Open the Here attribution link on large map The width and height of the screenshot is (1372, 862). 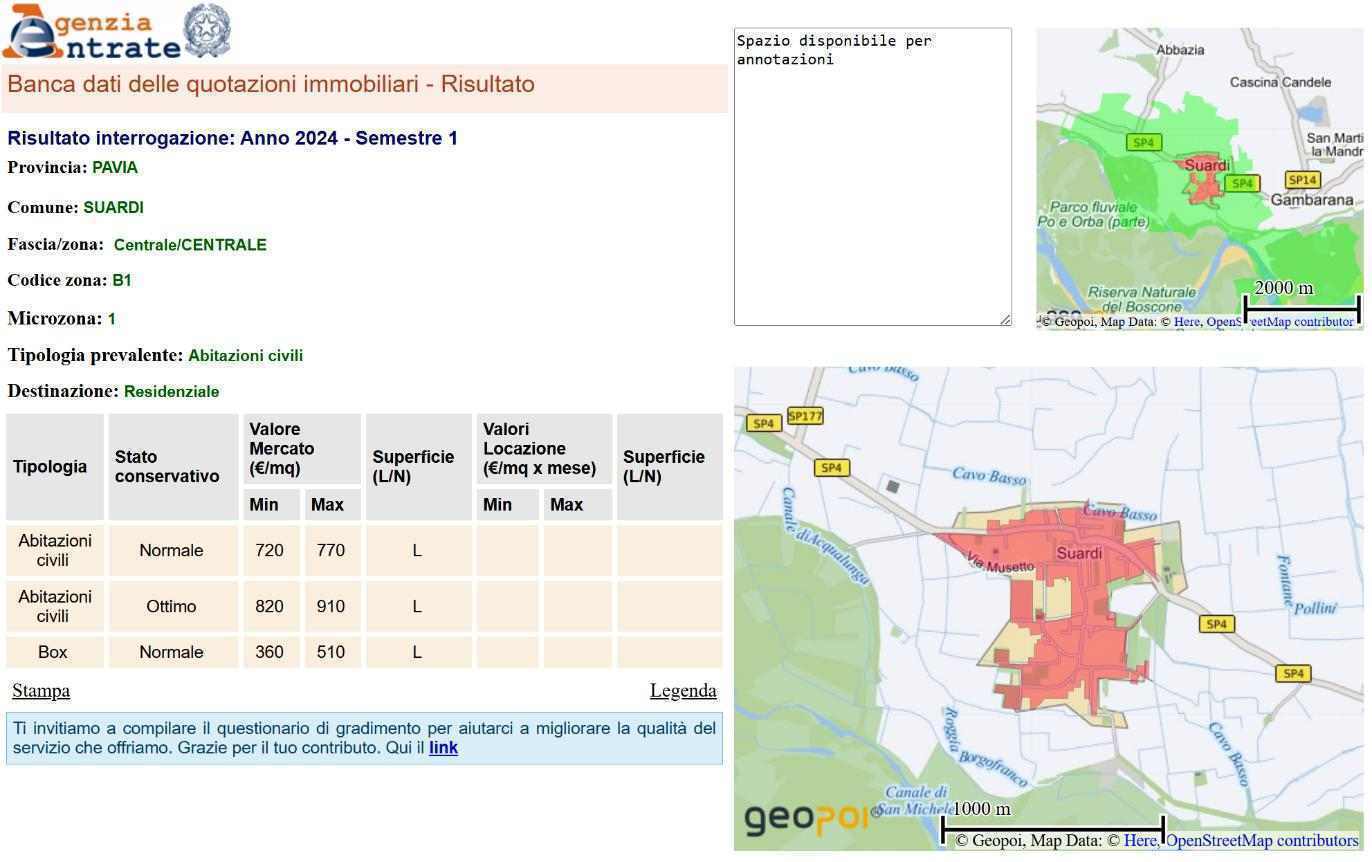pyautogui.click(x=1139, y=841)
